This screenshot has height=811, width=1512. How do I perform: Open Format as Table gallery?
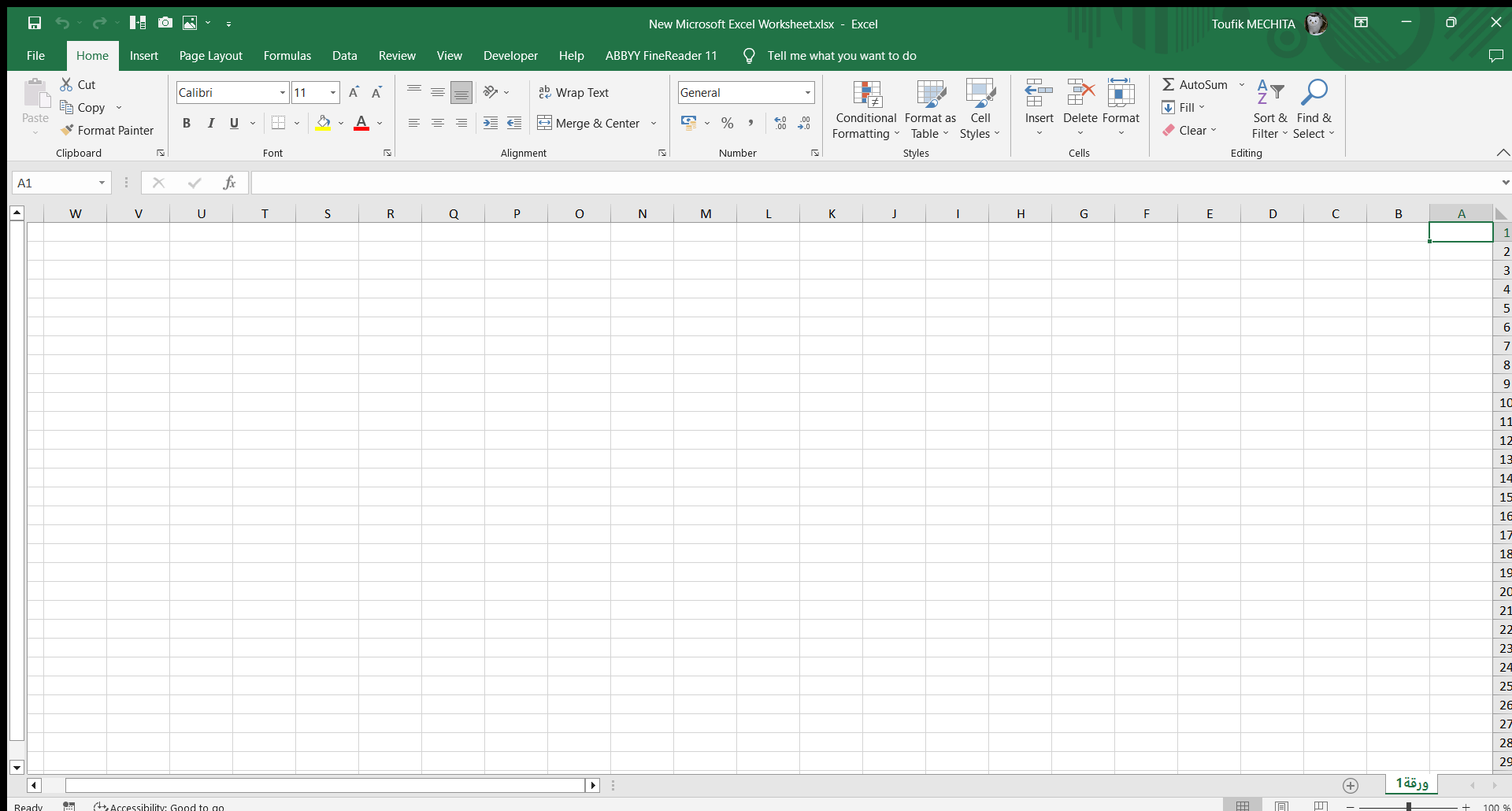(930, 109)
